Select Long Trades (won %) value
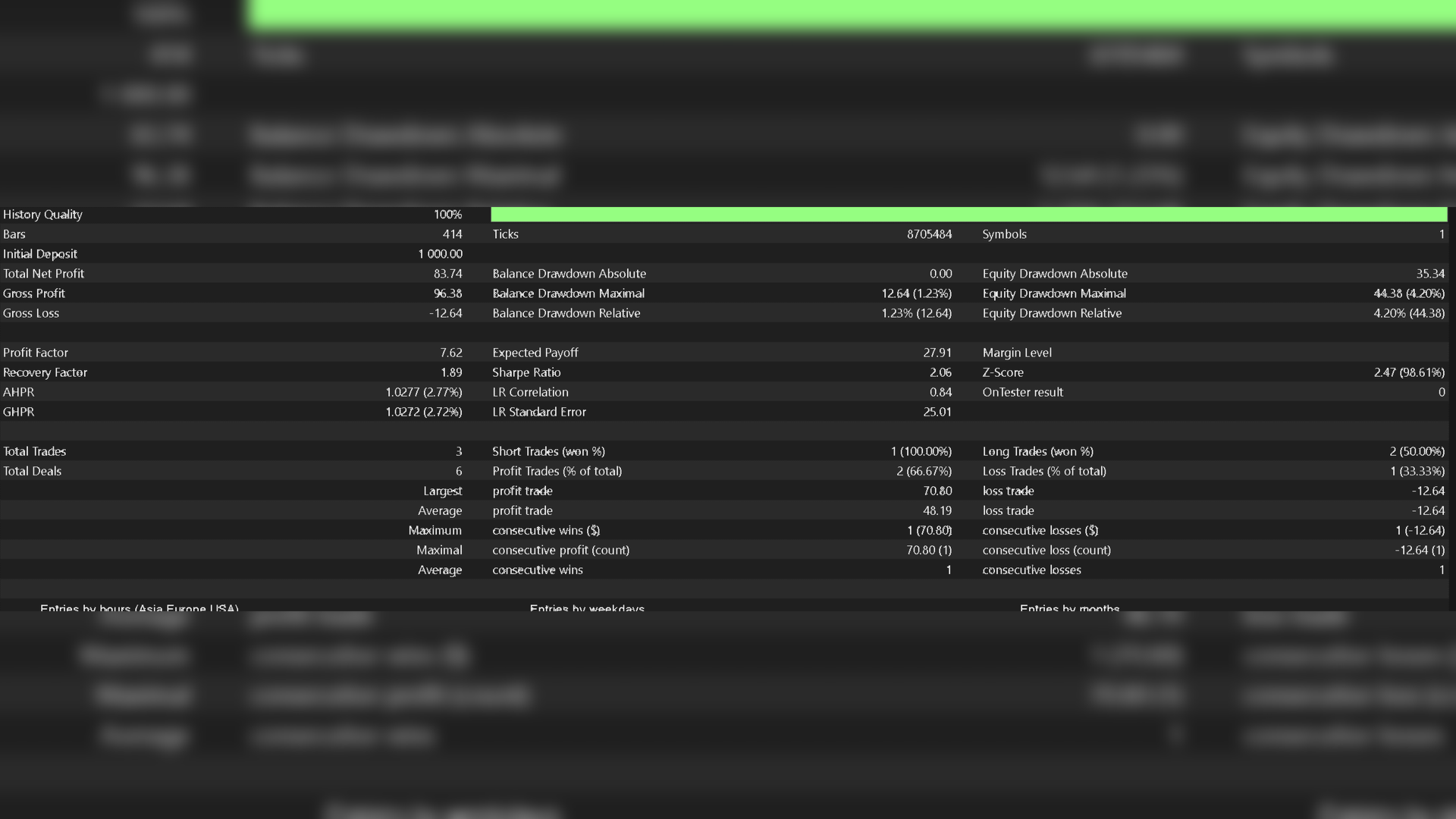This screenshot has height=819, width=1456. [x=1417, y=451]
